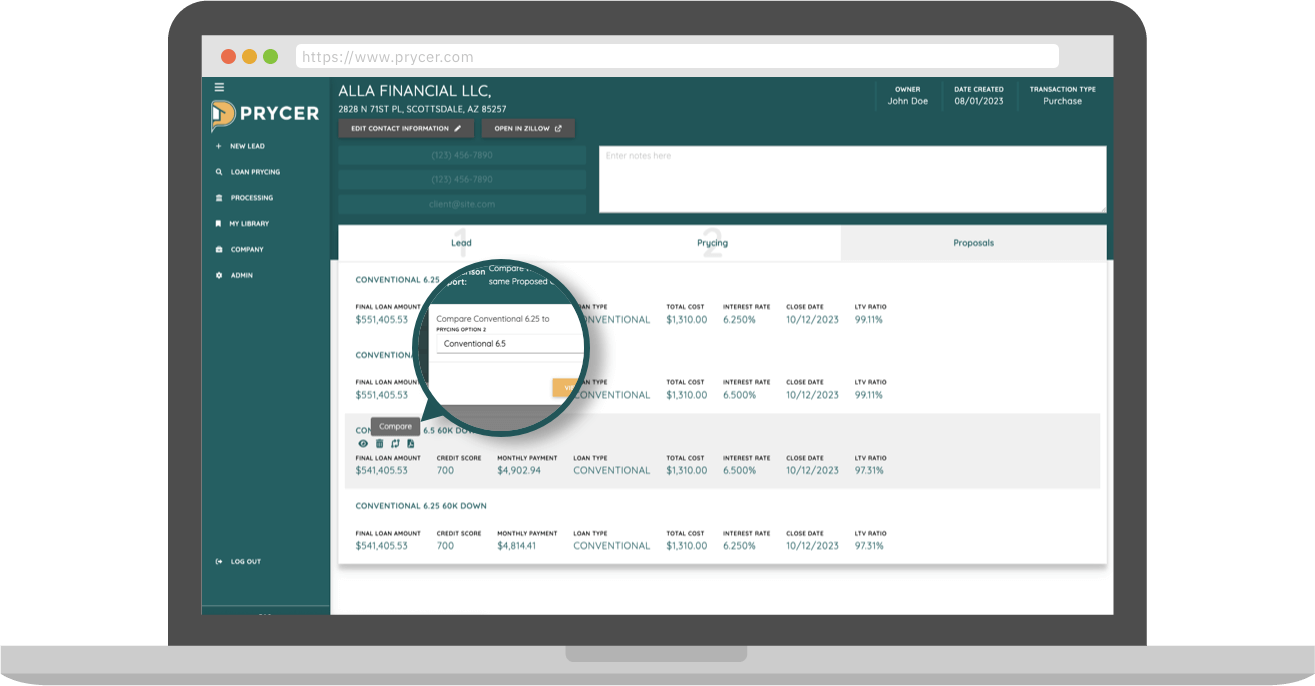Viewport: 1315px width, 686px height.
Task: Click the compare arrows icon on proposal
Action: tap(395, 444)
